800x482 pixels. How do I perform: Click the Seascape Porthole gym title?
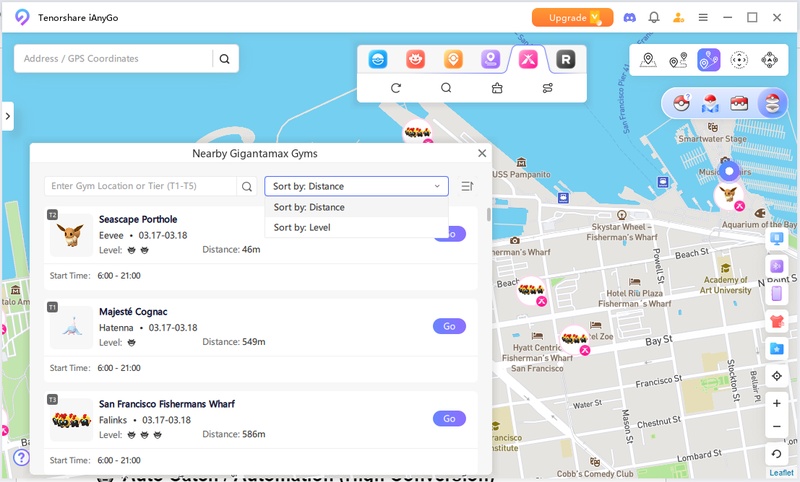coord(138,219)
